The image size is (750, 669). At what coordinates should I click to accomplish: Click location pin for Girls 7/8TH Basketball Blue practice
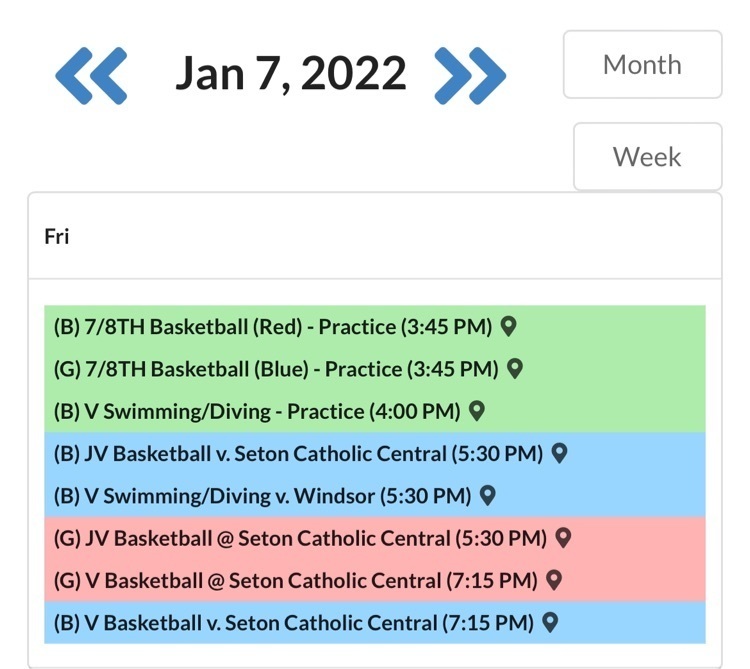tap(515, 368)
